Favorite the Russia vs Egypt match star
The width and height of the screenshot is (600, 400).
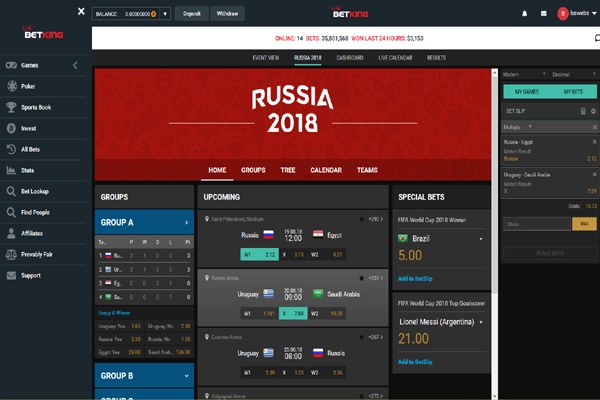click(361, 219)
